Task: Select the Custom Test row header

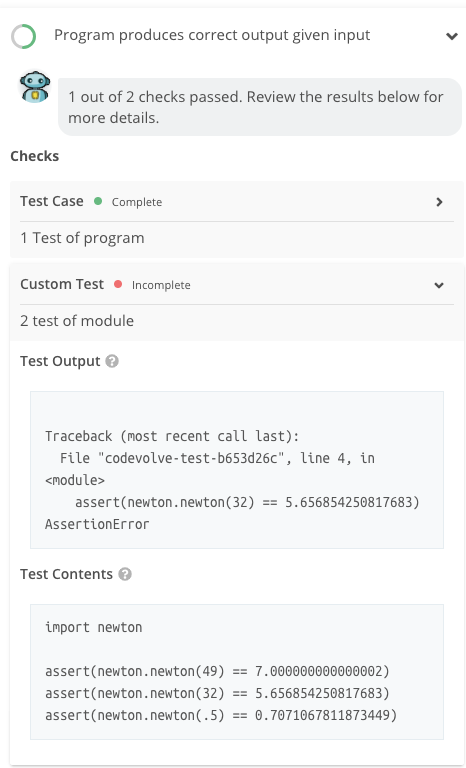Action: click(x=237, y=285)
